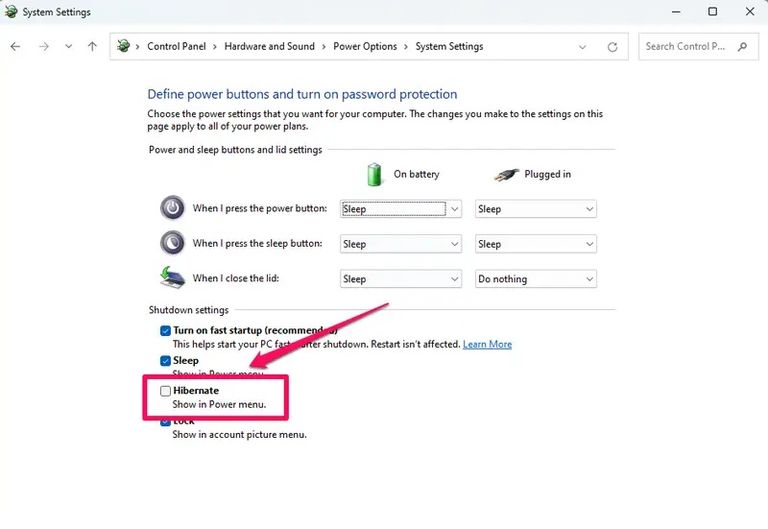The width and height of the screenshot is (768, 529).
Task: Navigate to Hardware and Sound breadcrumb
Action: pos(269,47)
